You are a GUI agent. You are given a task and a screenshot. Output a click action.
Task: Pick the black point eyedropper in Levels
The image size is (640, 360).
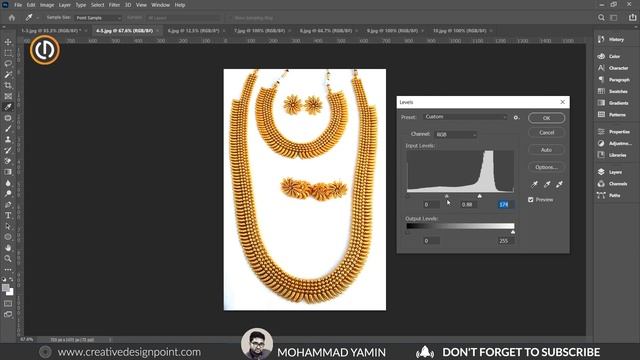(534, 184)
